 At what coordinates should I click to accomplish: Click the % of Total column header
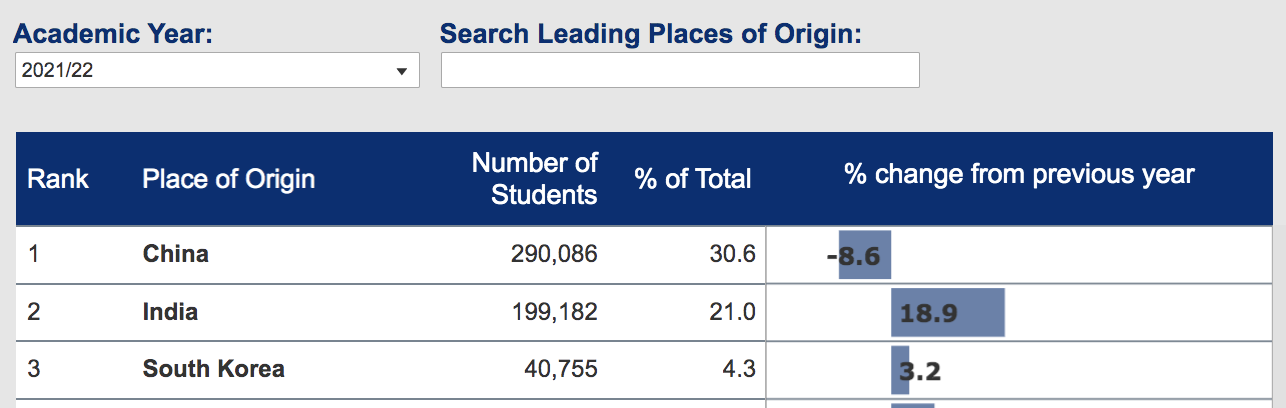(692, 179)
